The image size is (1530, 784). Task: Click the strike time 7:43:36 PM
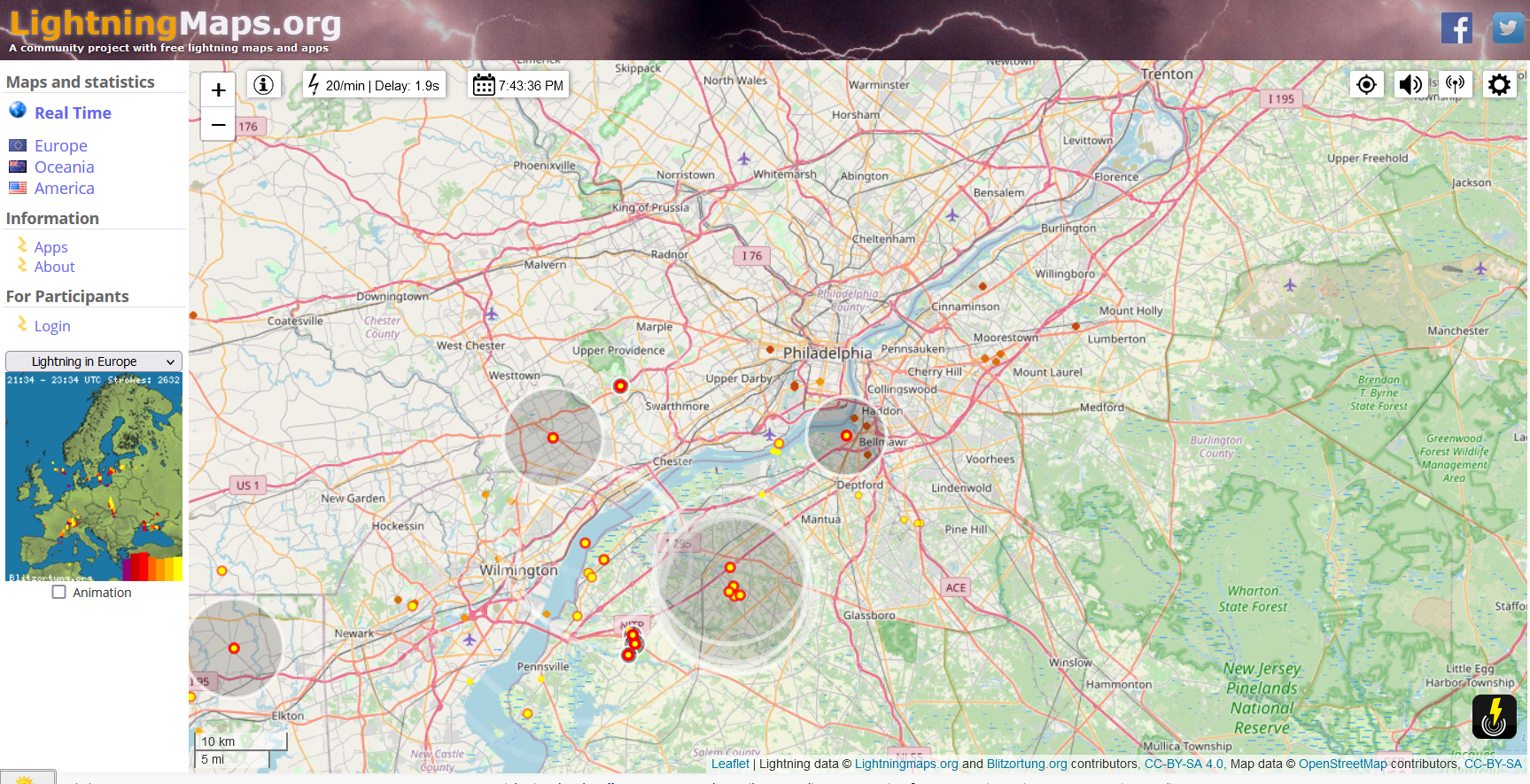pos(531,86)
